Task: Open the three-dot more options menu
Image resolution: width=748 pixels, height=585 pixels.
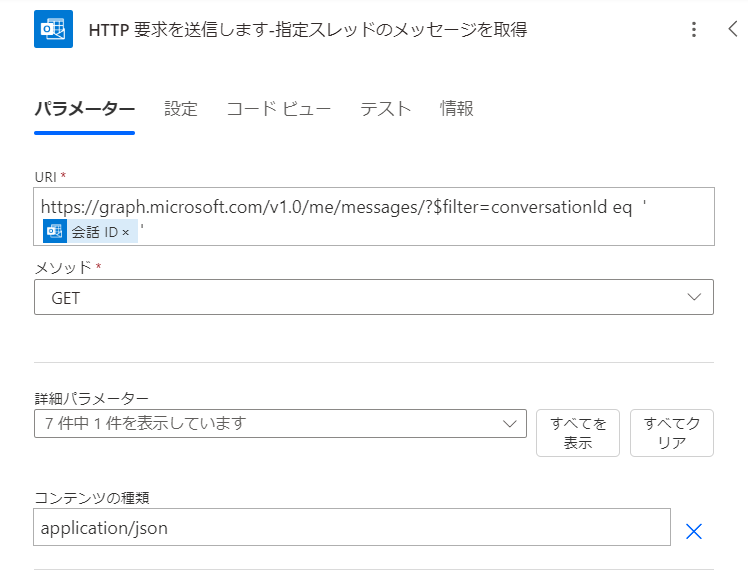Action: [x=694, y=30]
